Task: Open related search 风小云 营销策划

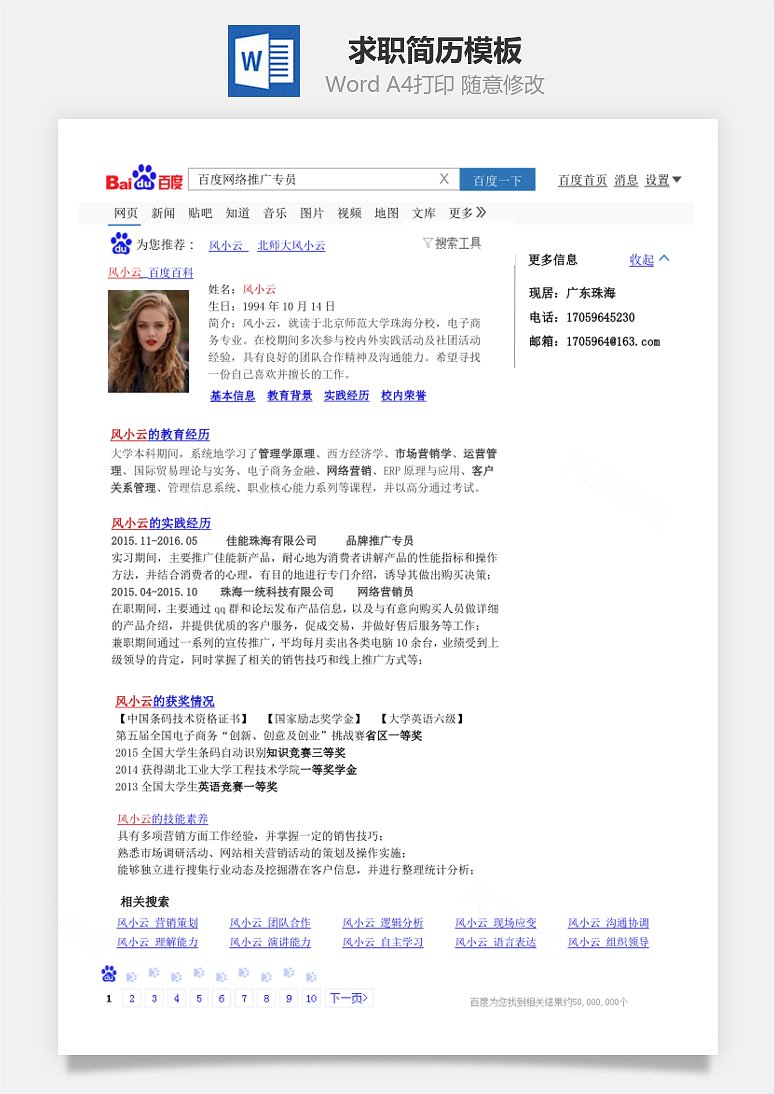Action: [158, 923]
